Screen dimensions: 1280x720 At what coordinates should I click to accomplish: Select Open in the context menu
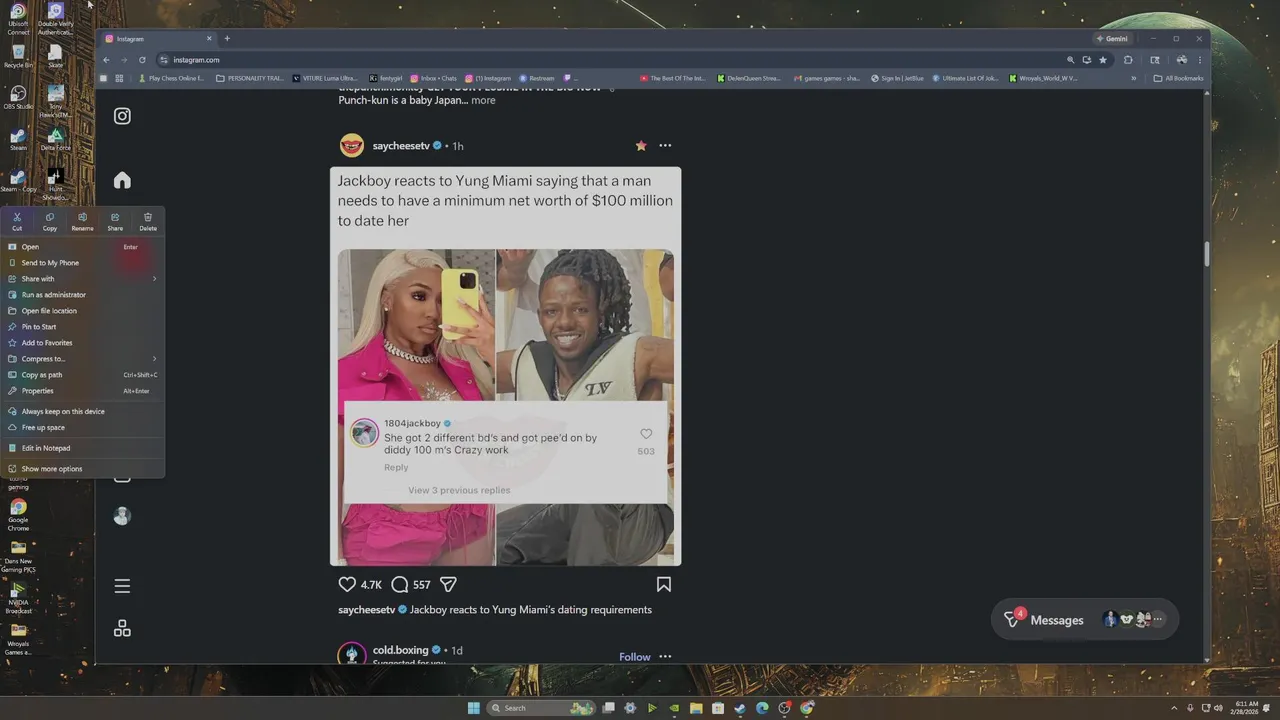[x=83, y=247]
